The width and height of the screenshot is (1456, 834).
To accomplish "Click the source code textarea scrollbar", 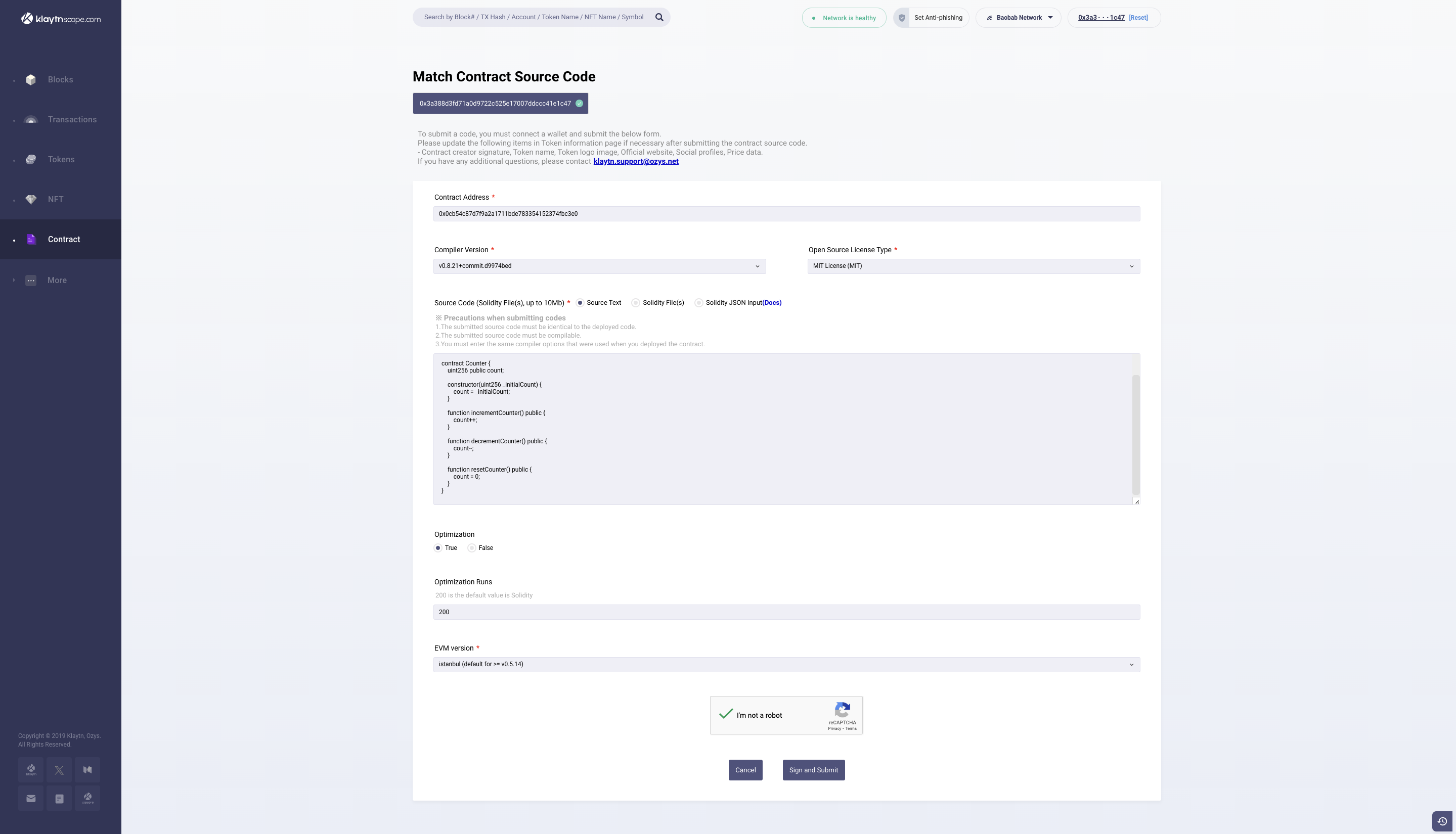I will coord(1136,434).
